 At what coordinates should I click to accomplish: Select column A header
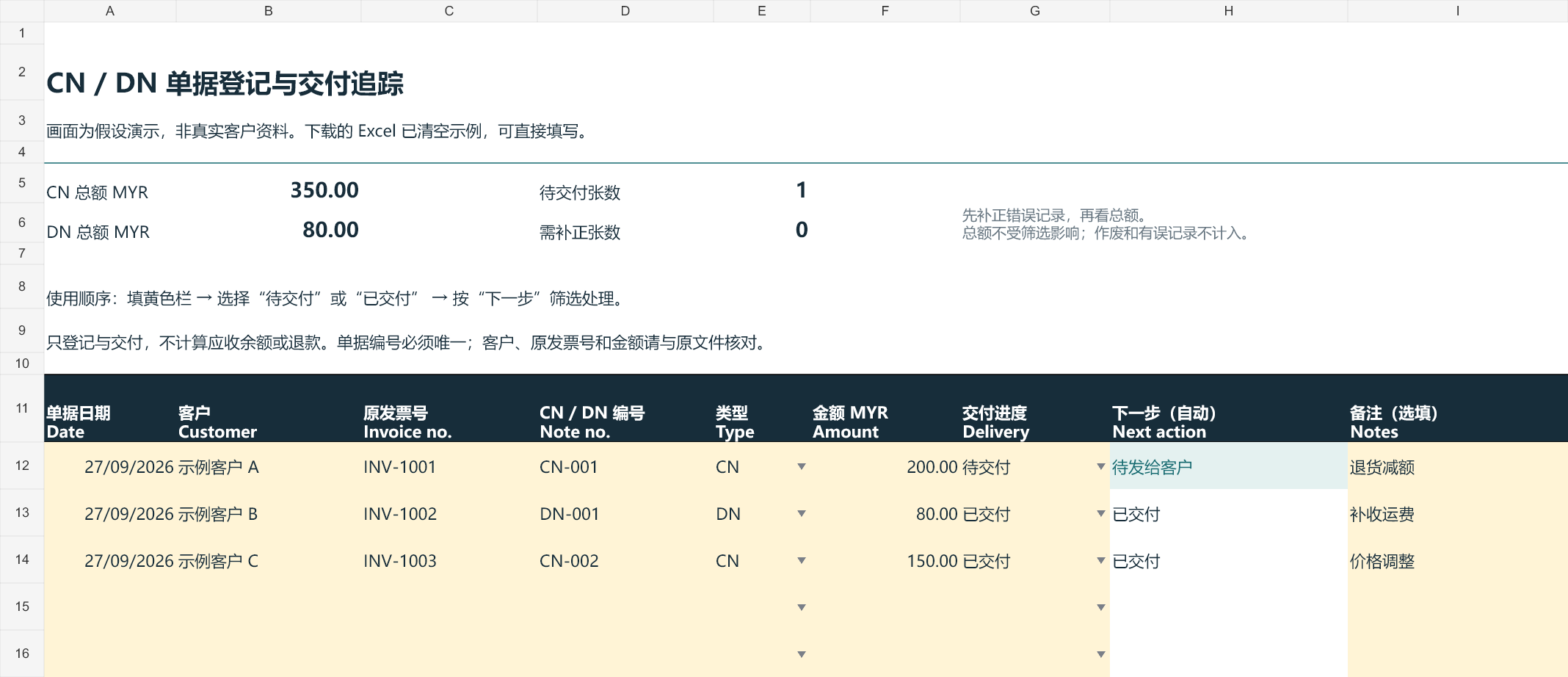pos(110,11)
